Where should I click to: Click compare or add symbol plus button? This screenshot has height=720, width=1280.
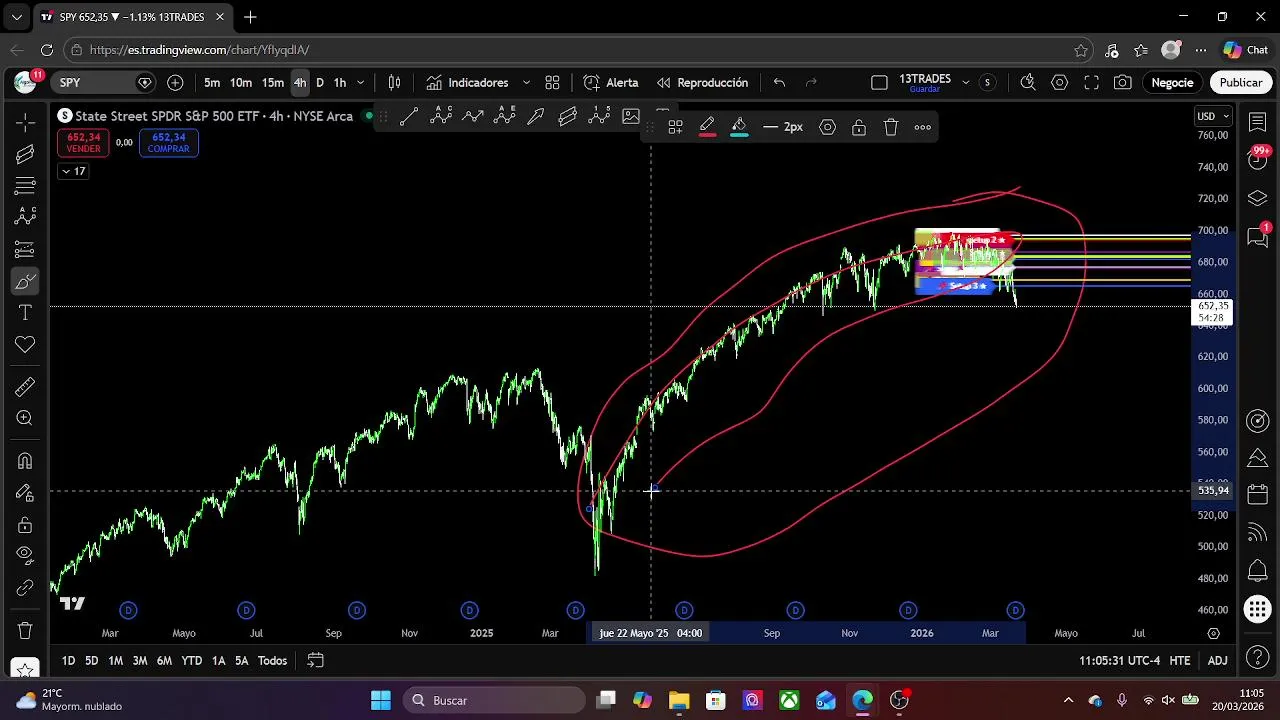click(x=176, y=83)
